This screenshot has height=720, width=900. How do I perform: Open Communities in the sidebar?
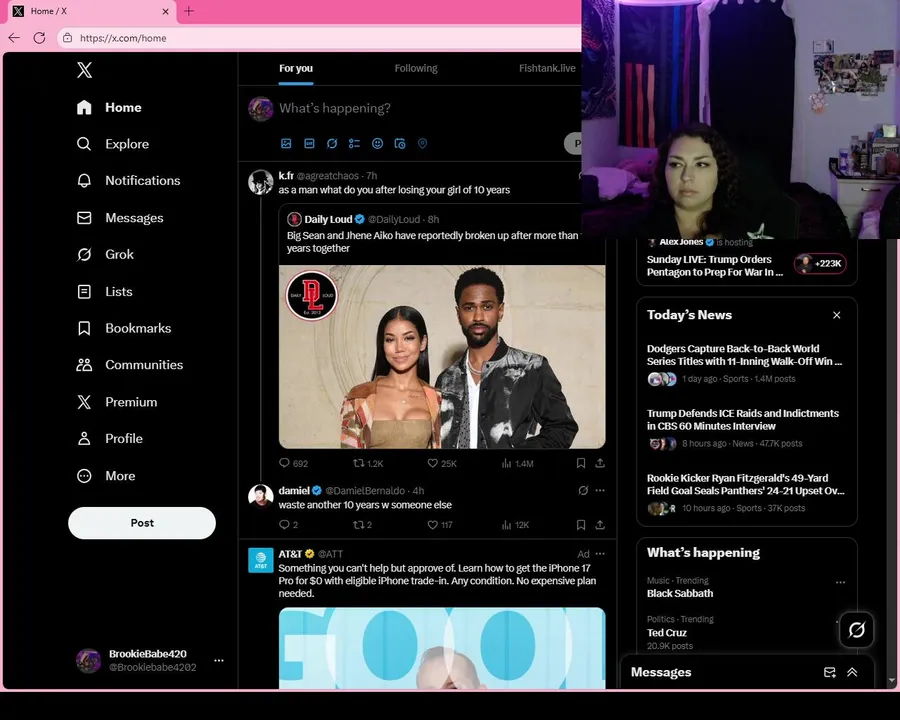[130, 365]
